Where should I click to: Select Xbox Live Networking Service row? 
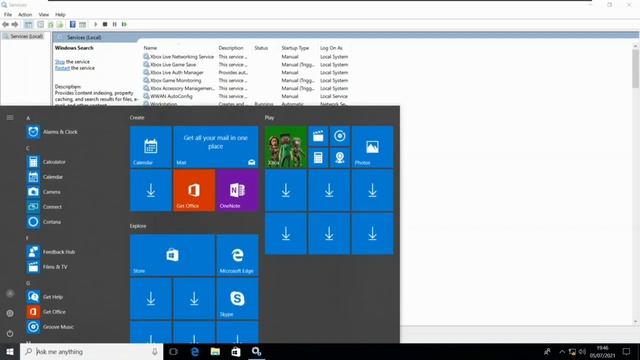(245, 57)
